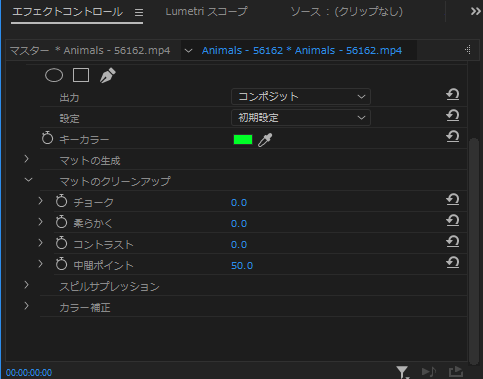Click the 00:00:00:00 timecode

click(29, 372)
